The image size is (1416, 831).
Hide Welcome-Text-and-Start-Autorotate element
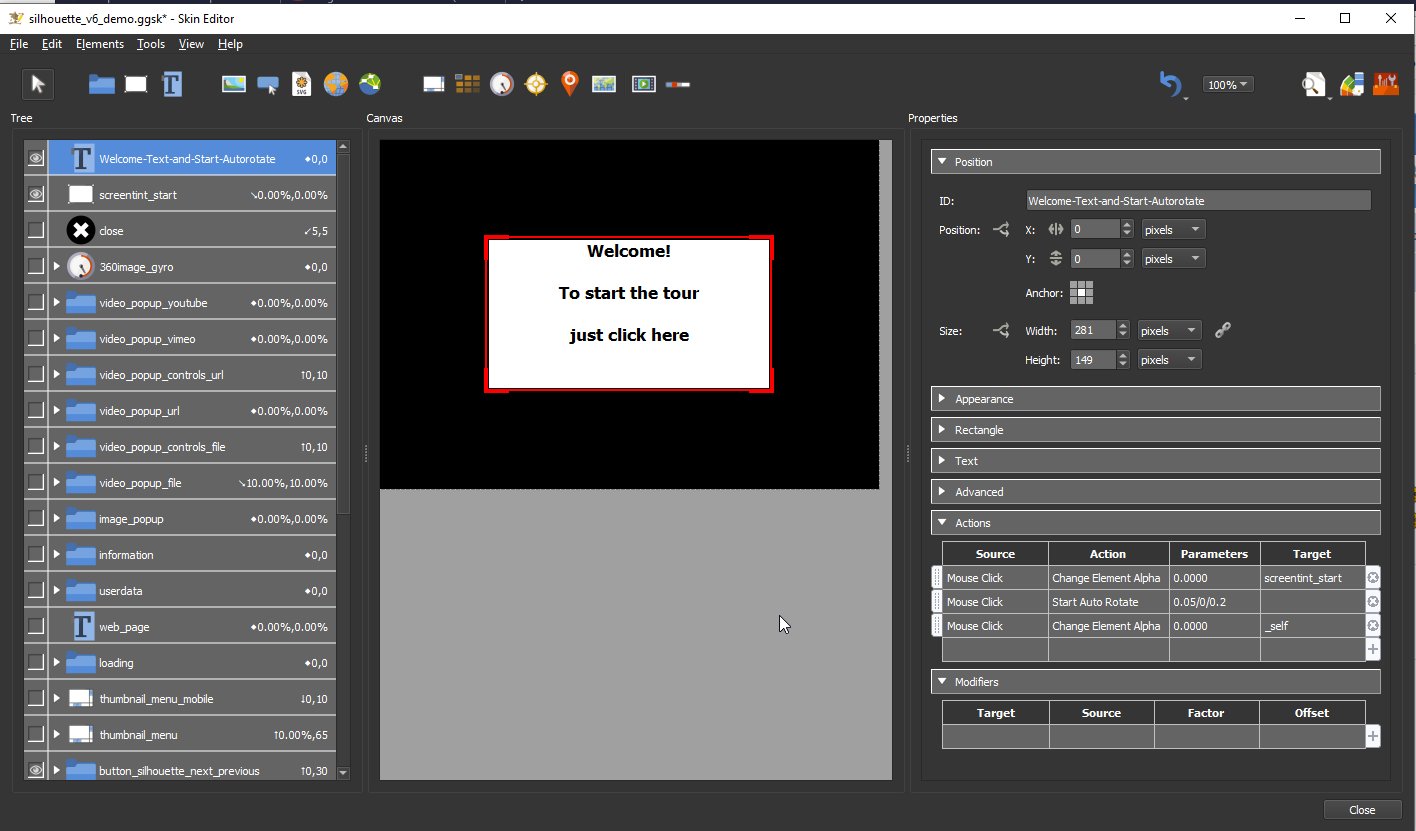36,159
